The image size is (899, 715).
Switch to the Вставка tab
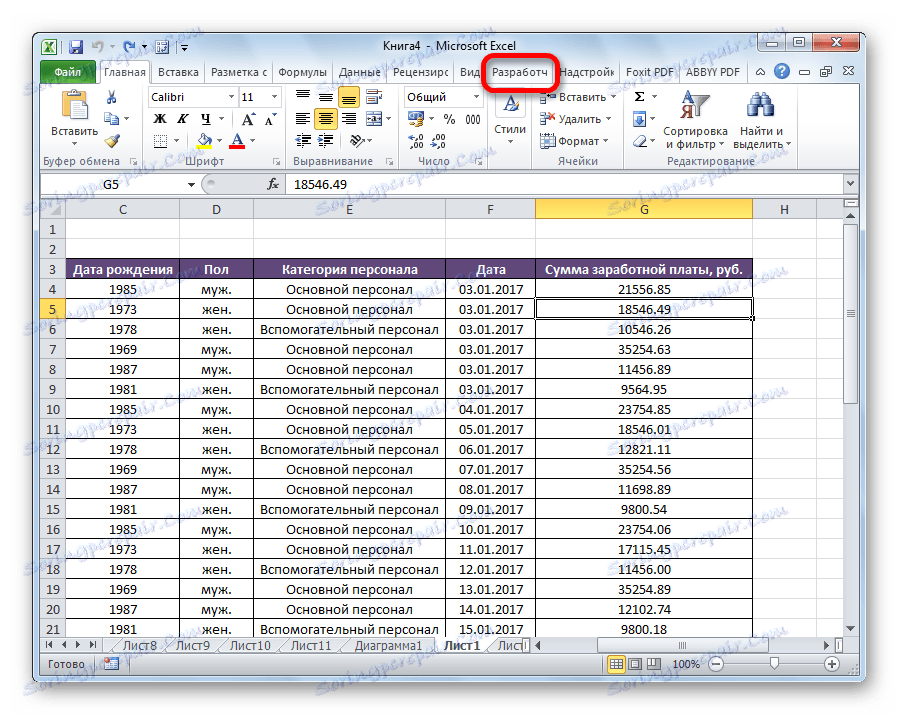(178, 72)
